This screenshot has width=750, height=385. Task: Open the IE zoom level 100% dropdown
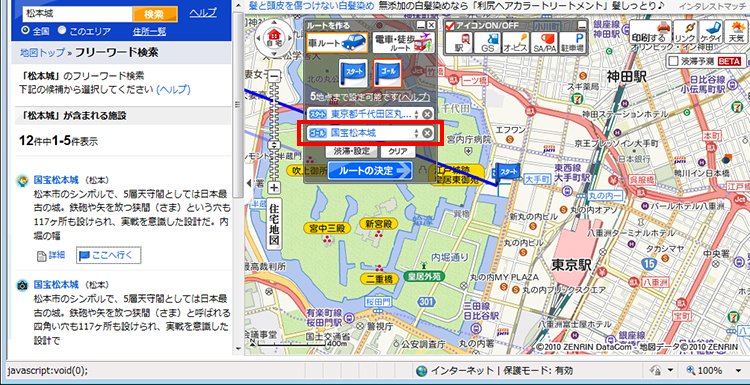[x=714, y=371]
